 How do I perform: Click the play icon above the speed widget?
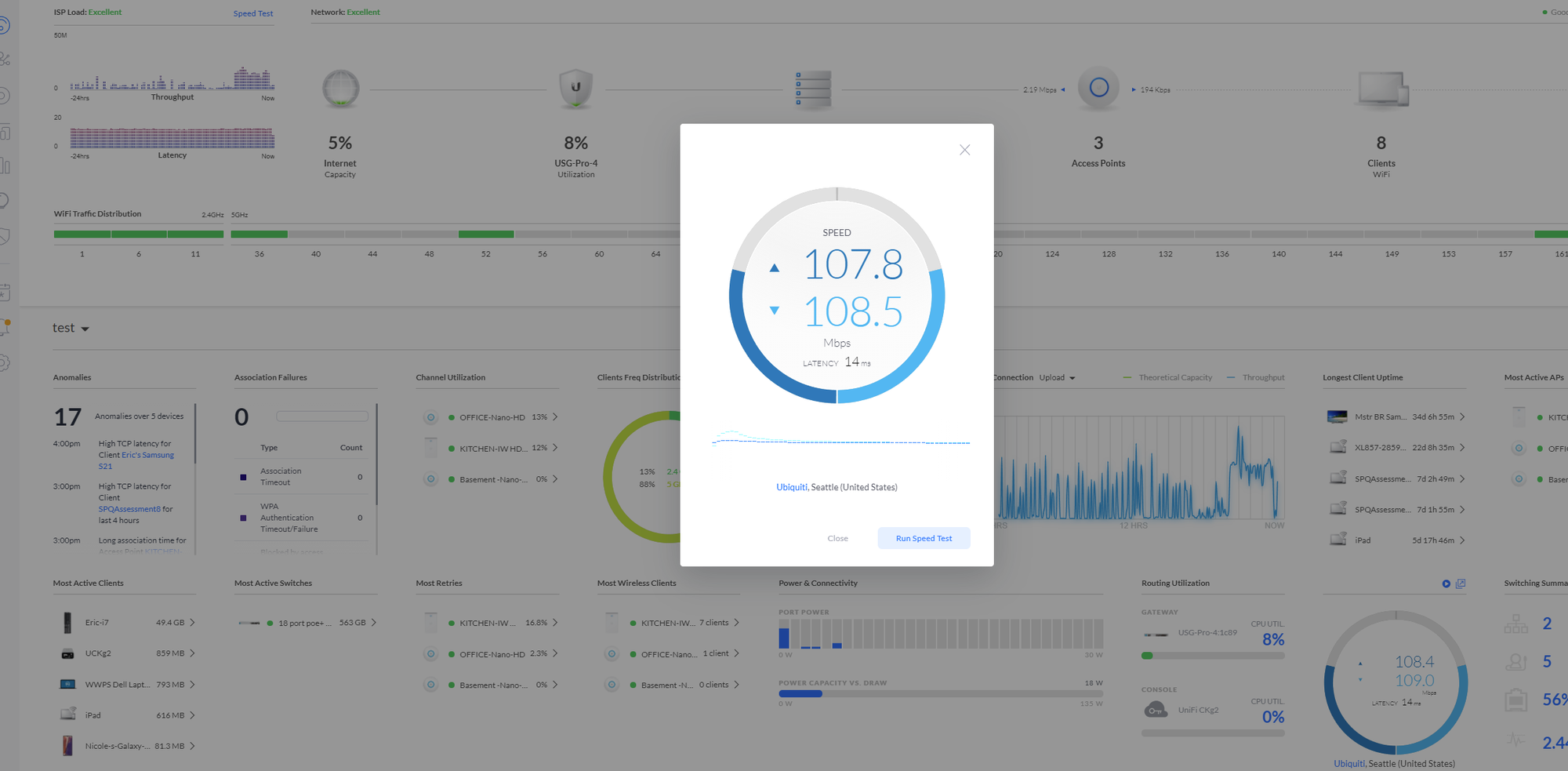pyautogui.click(x=1446, y=584)
